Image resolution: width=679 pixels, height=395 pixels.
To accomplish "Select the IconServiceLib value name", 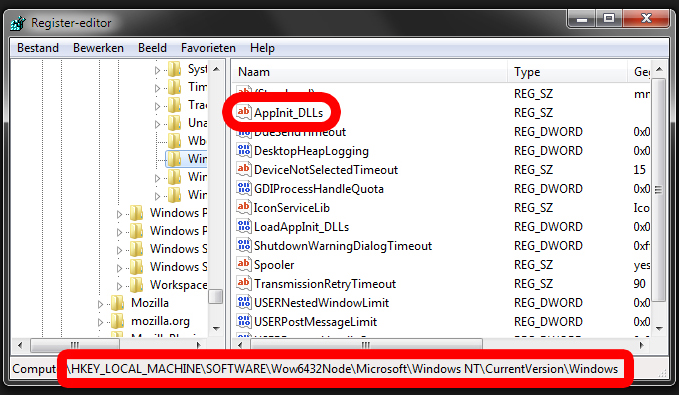I will pyautogui.click(x=292, y=208).
